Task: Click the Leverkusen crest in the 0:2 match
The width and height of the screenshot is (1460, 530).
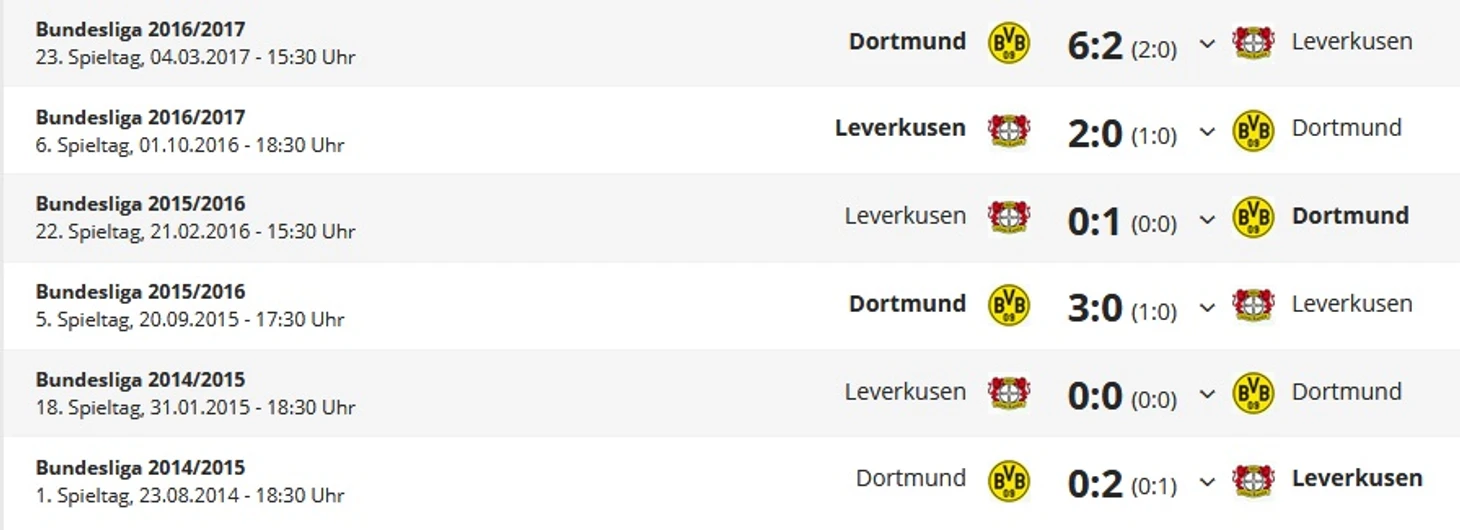Action: pos(1253,480)
